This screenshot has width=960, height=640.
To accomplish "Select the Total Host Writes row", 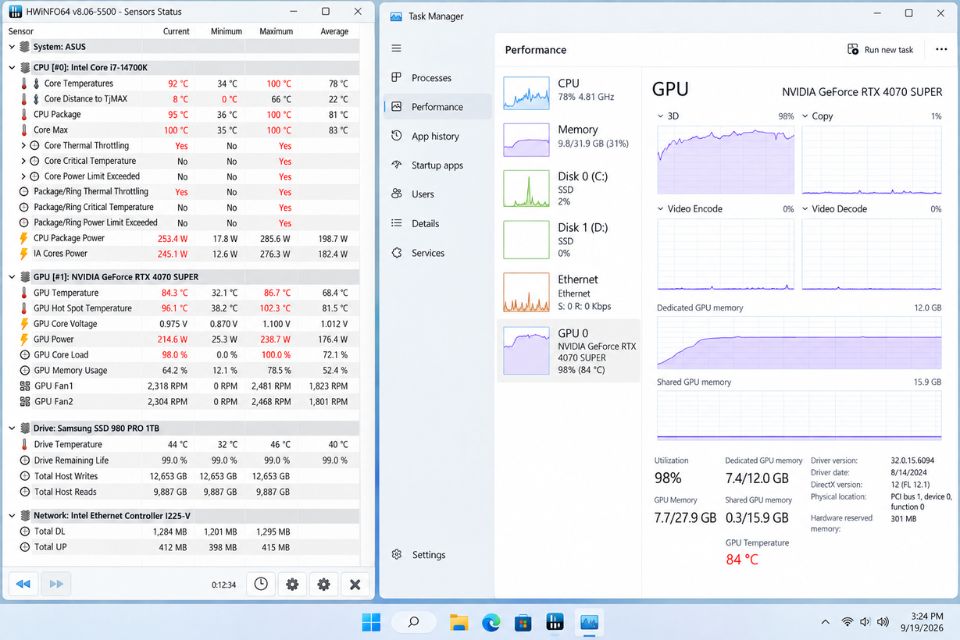I will 182,476.
